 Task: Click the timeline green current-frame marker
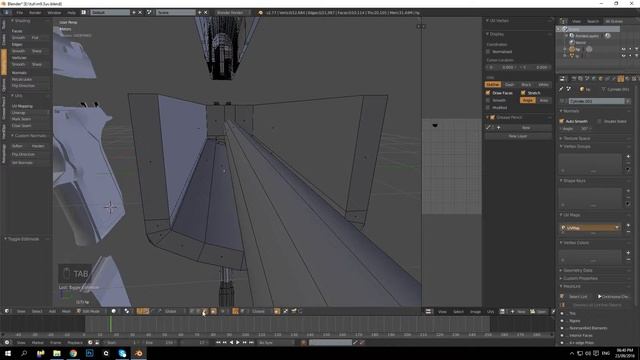pos(110,324)
